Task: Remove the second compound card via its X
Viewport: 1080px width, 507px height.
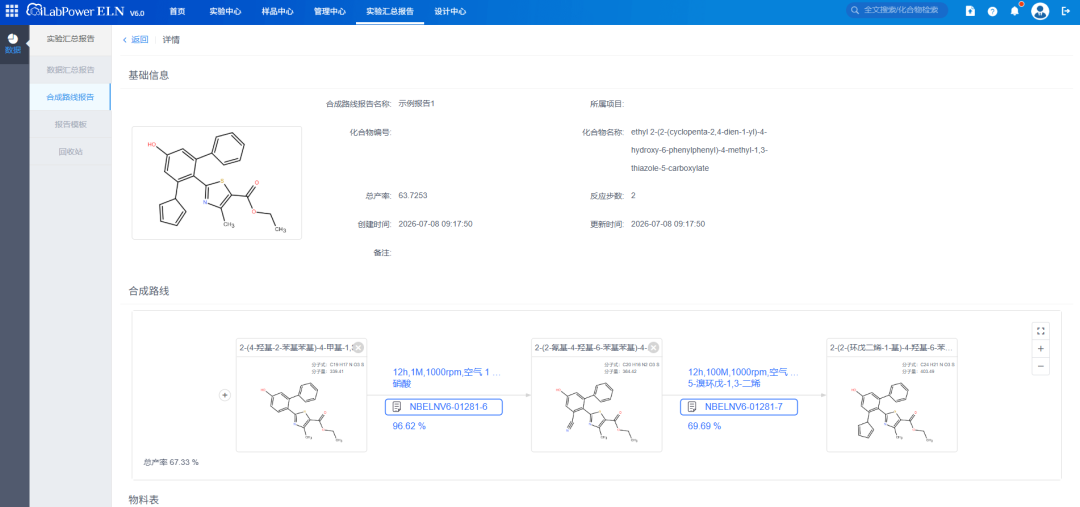Action: click(654, 348)
